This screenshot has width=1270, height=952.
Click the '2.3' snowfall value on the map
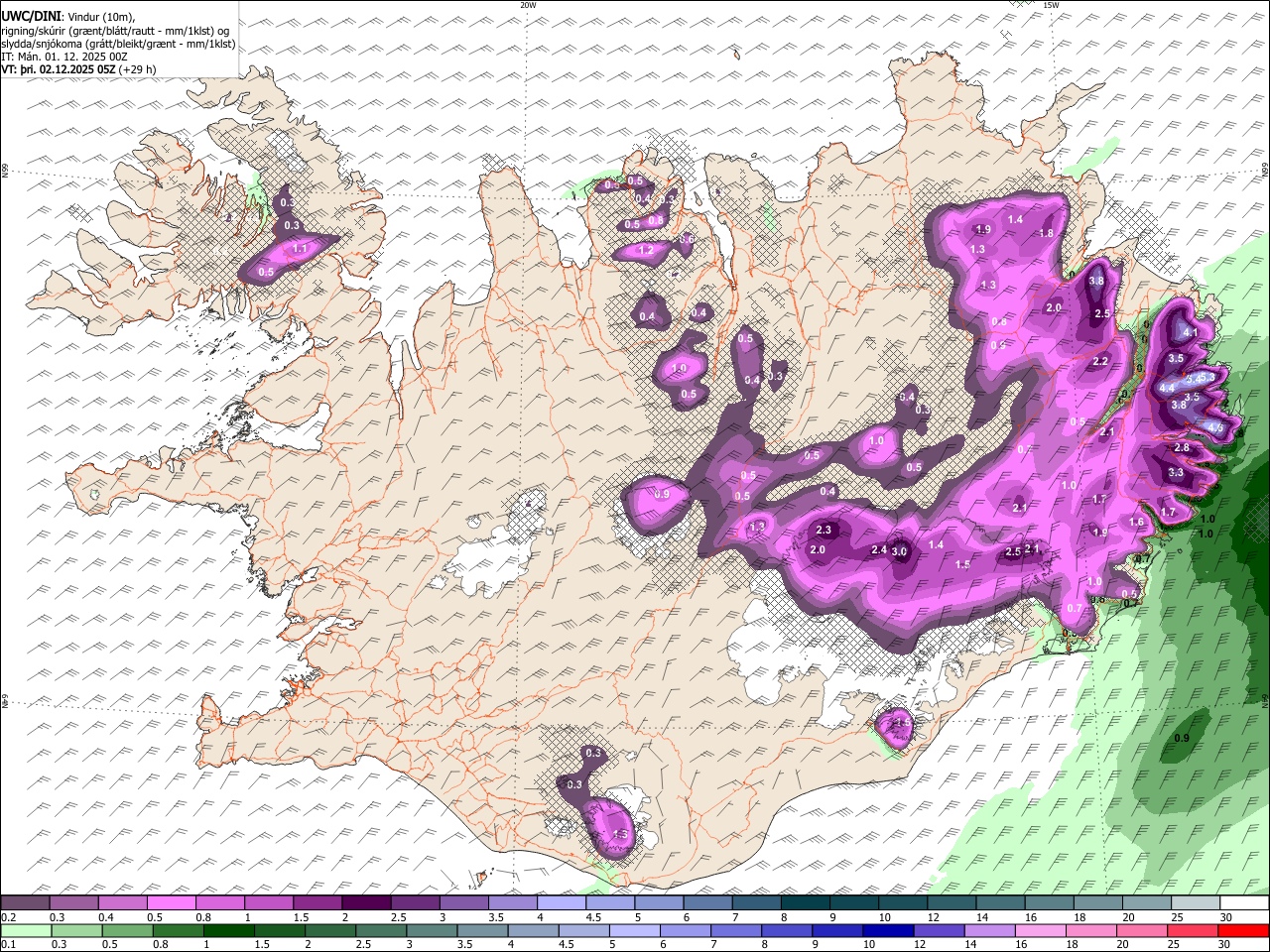(x=823, y=531)
